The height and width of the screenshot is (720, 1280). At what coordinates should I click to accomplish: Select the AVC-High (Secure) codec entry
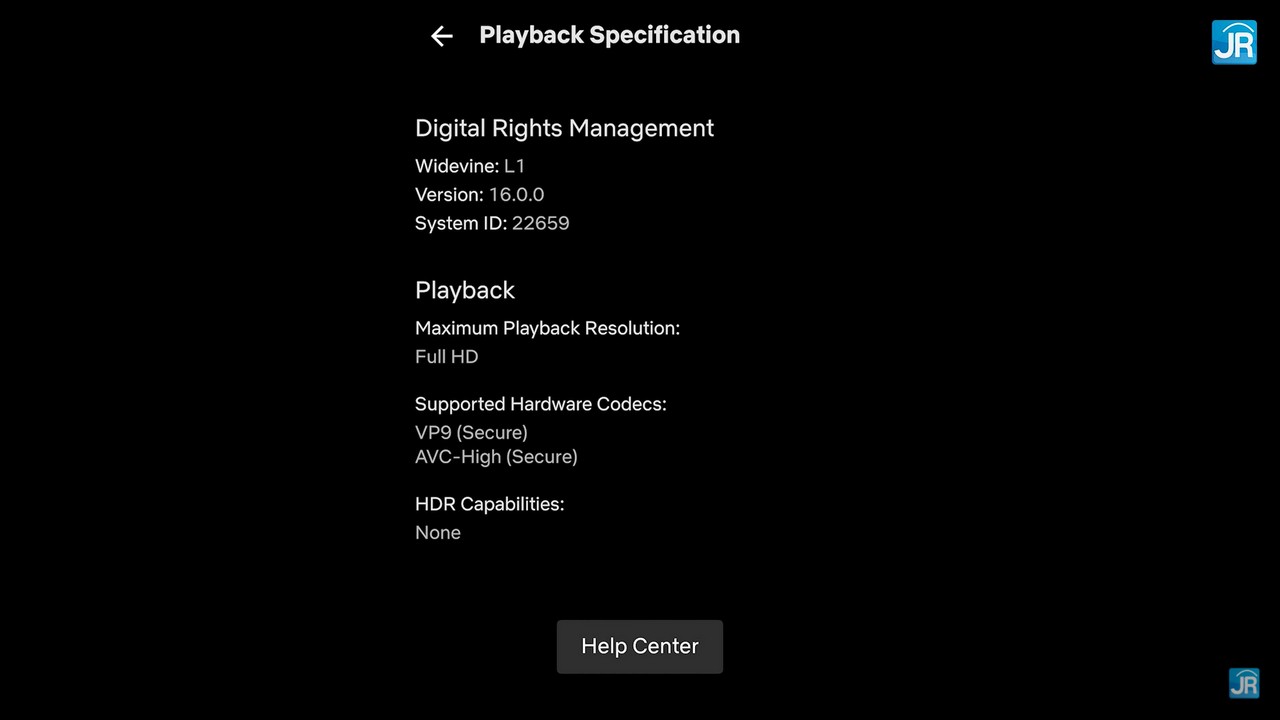pyautogui.click(x=496, y=457)
